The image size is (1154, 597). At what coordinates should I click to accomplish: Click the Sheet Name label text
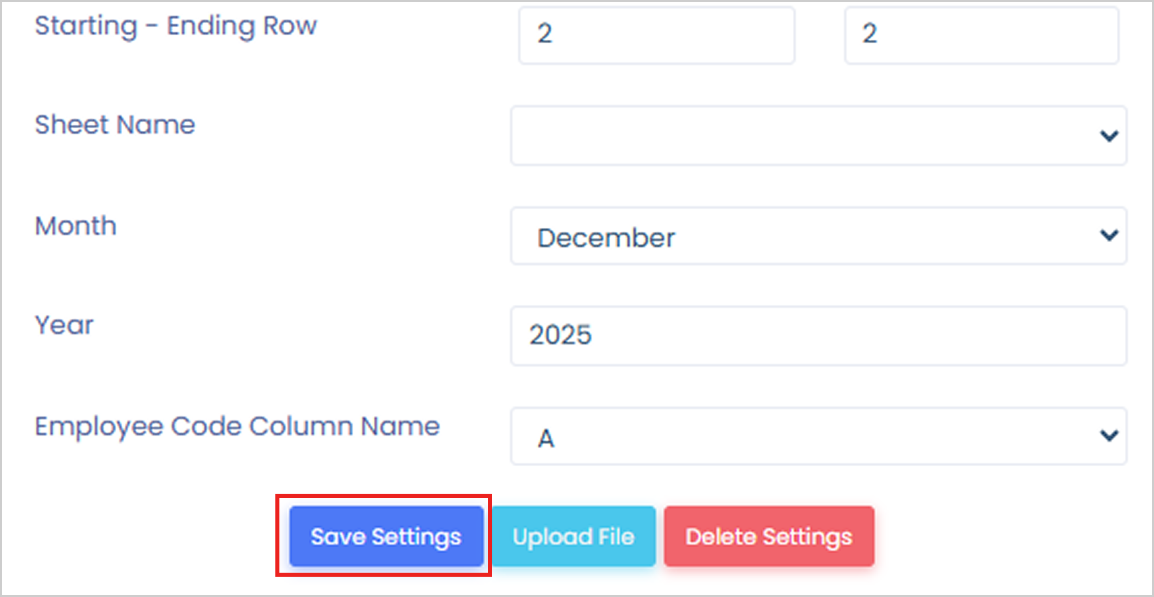(115, 125)
